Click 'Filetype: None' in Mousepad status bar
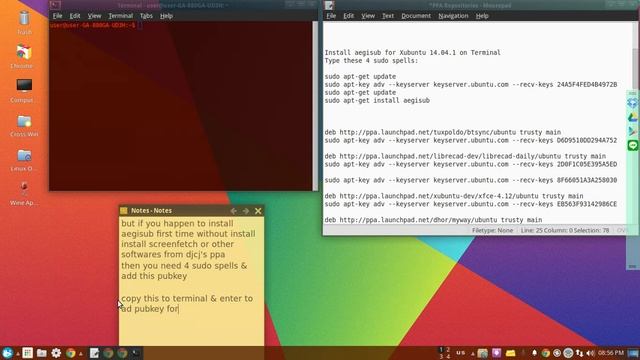 tap(492, 231)
